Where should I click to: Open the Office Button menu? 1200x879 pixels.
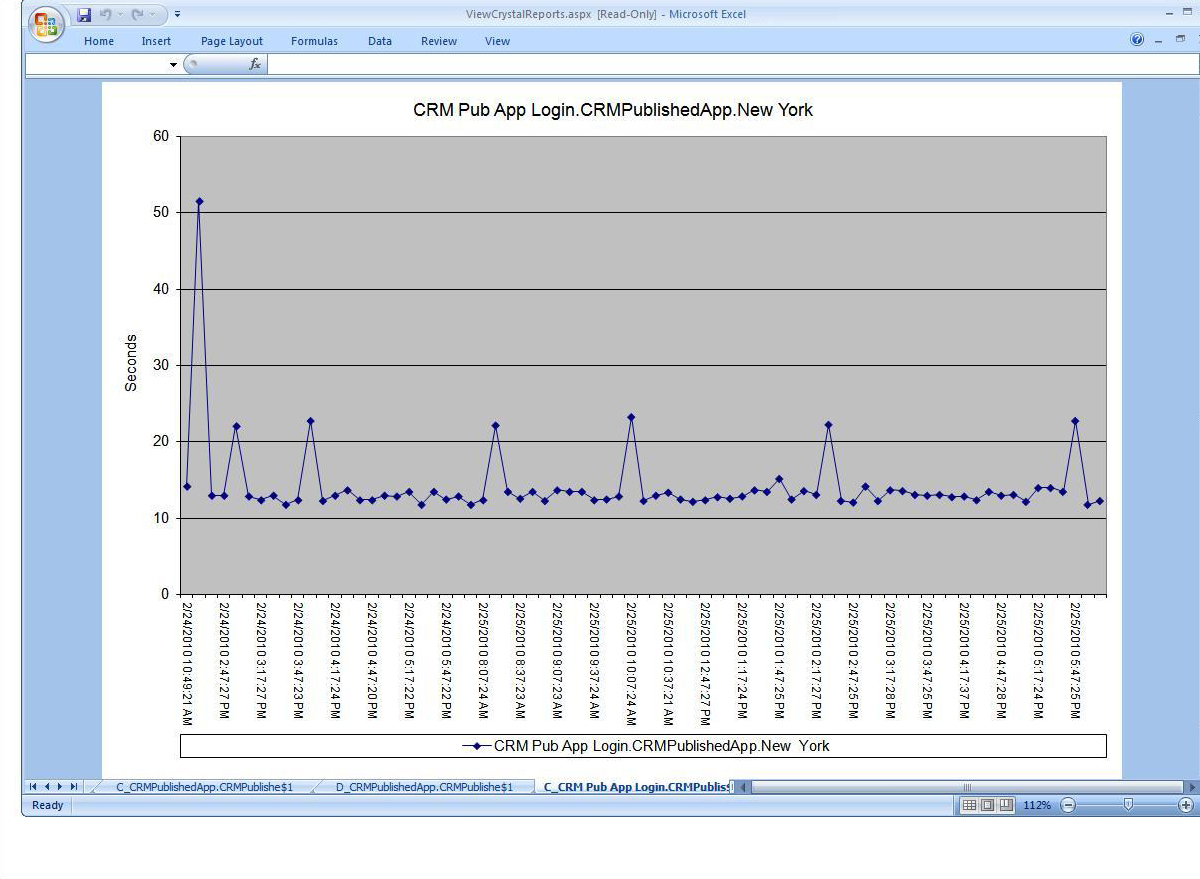coord(47,25)
